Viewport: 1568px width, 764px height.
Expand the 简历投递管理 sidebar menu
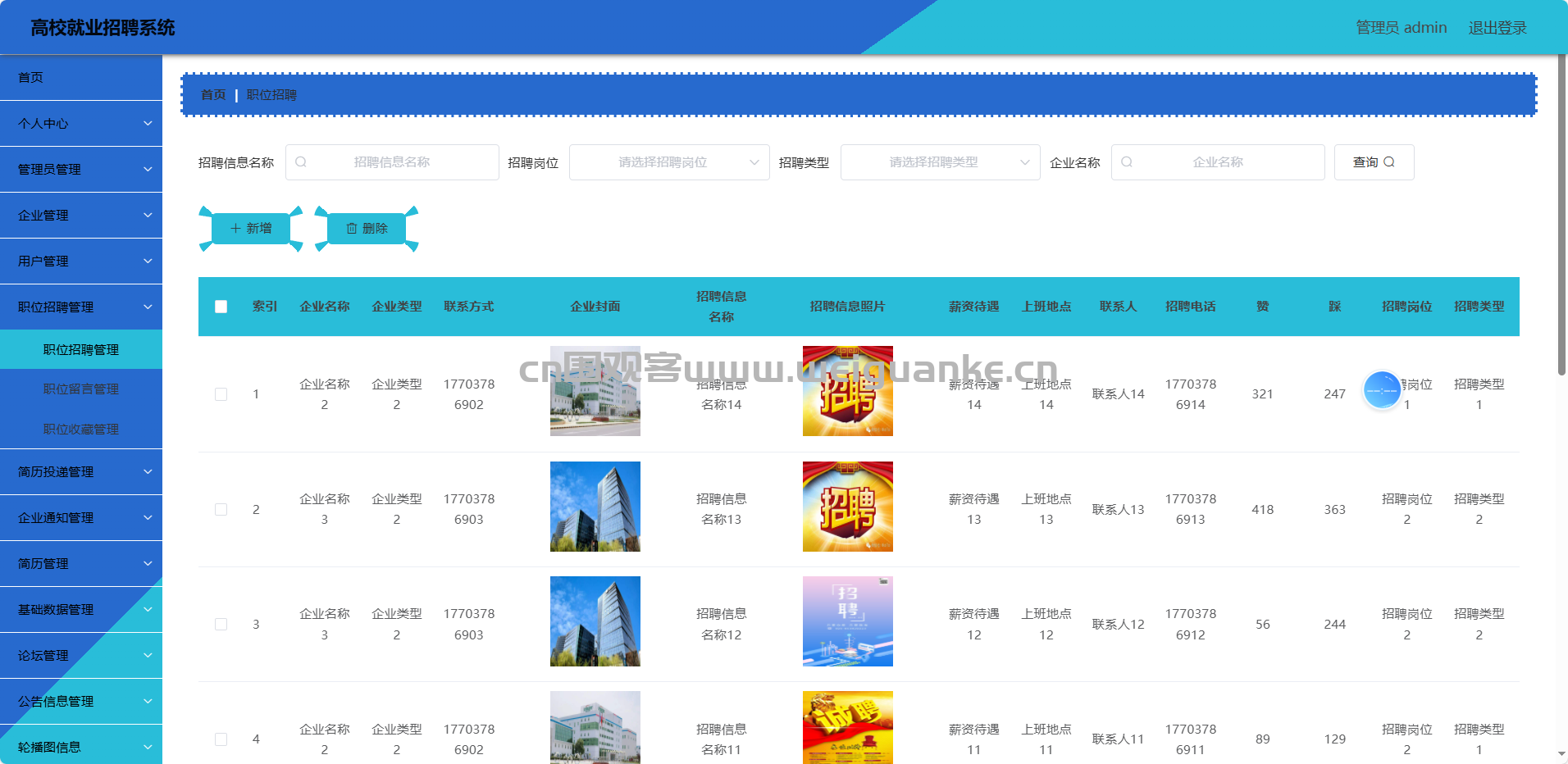(x=81, y=472)
